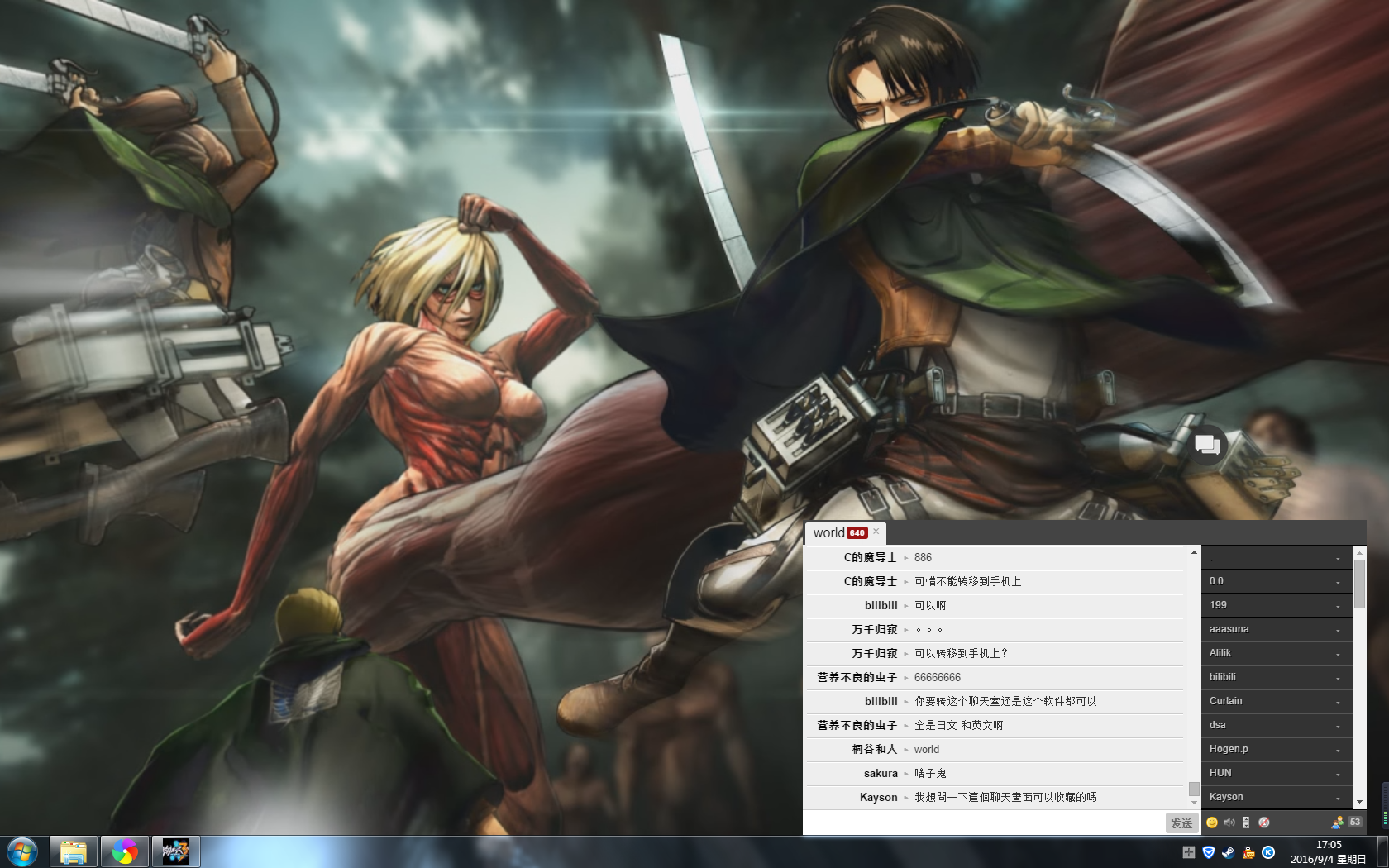Click scroll-up arrow of chat message scrollbar
Image resolution: width=1389 pixels, height=868 pixels.
pos(1194,551)
